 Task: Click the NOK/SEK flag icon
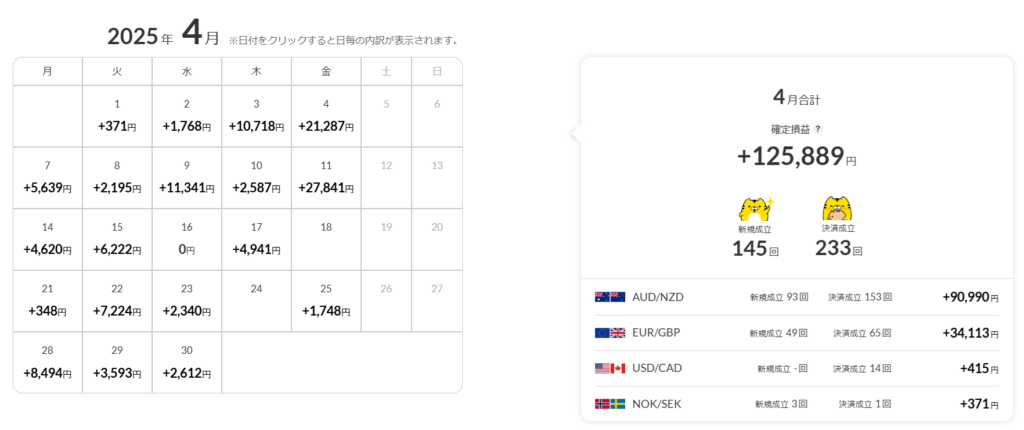[x=609, y=404]
